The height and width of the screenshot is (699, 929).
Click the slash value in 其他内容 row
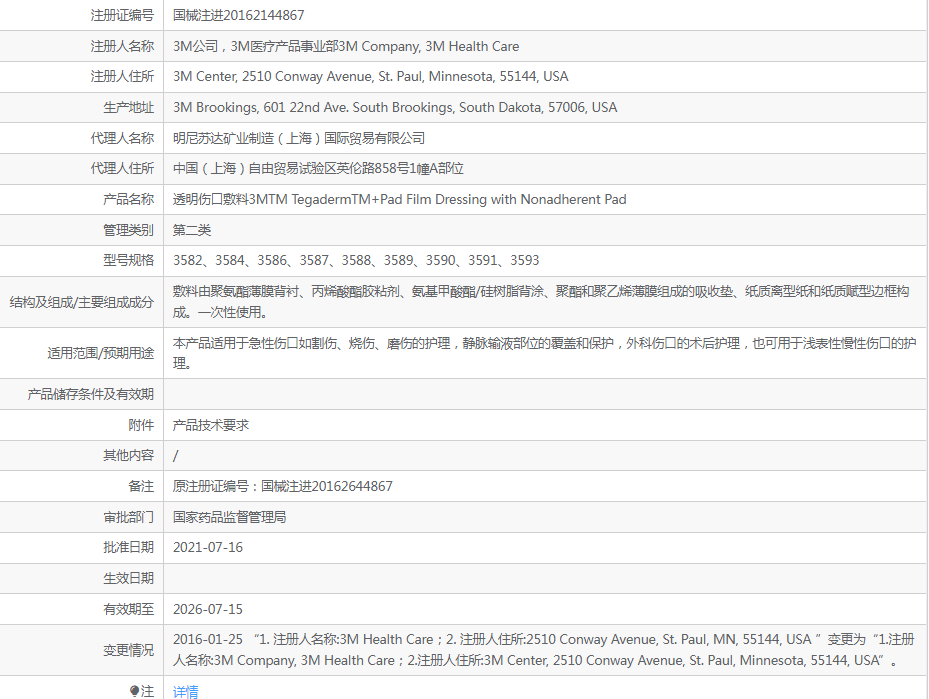pyautogui.click(x=175, y=456)
